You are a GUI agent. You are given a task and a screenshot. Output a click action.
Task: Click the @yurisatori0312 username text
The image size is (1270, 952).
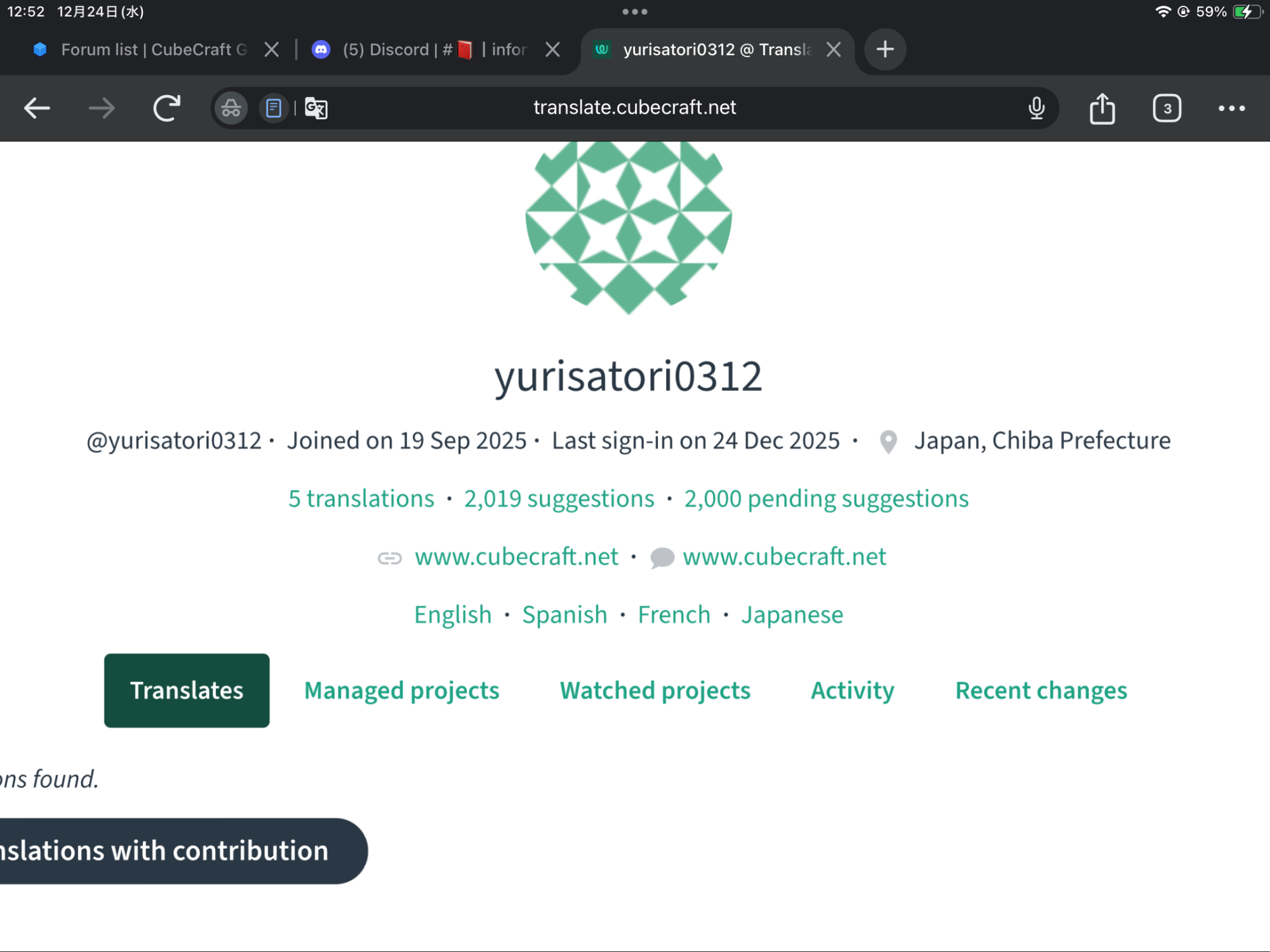click(x=174, y=441)
